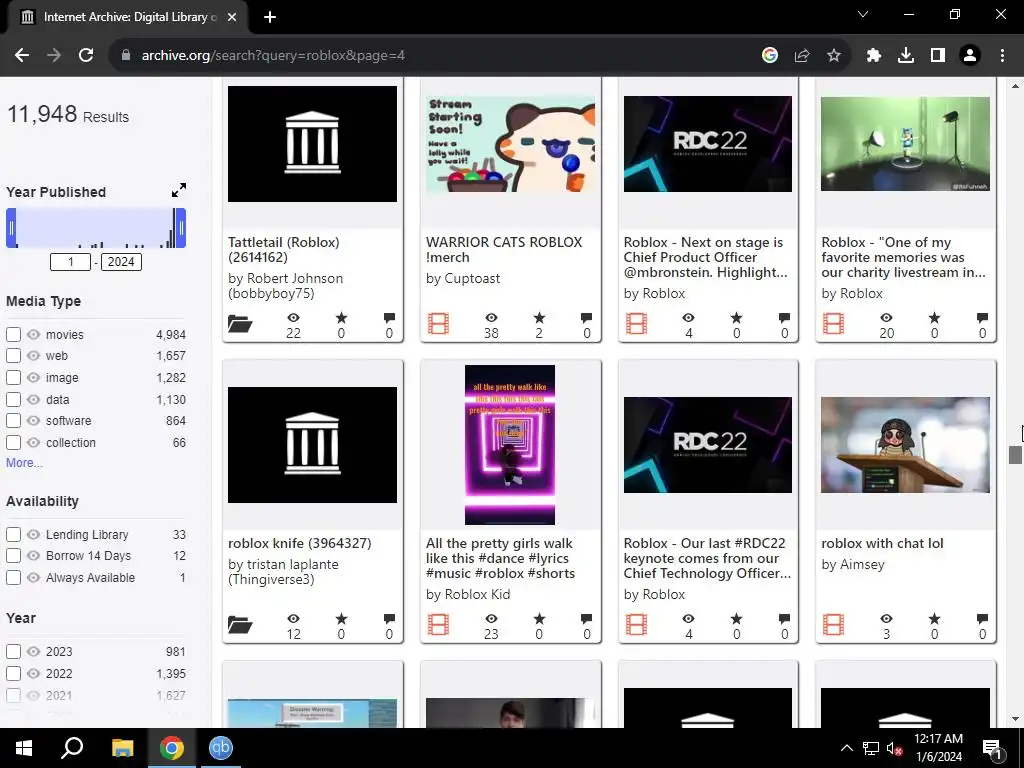The width and height of the screenshot is (1024, 768).
Task: Click the start year input field
Action: coord(71,262)
